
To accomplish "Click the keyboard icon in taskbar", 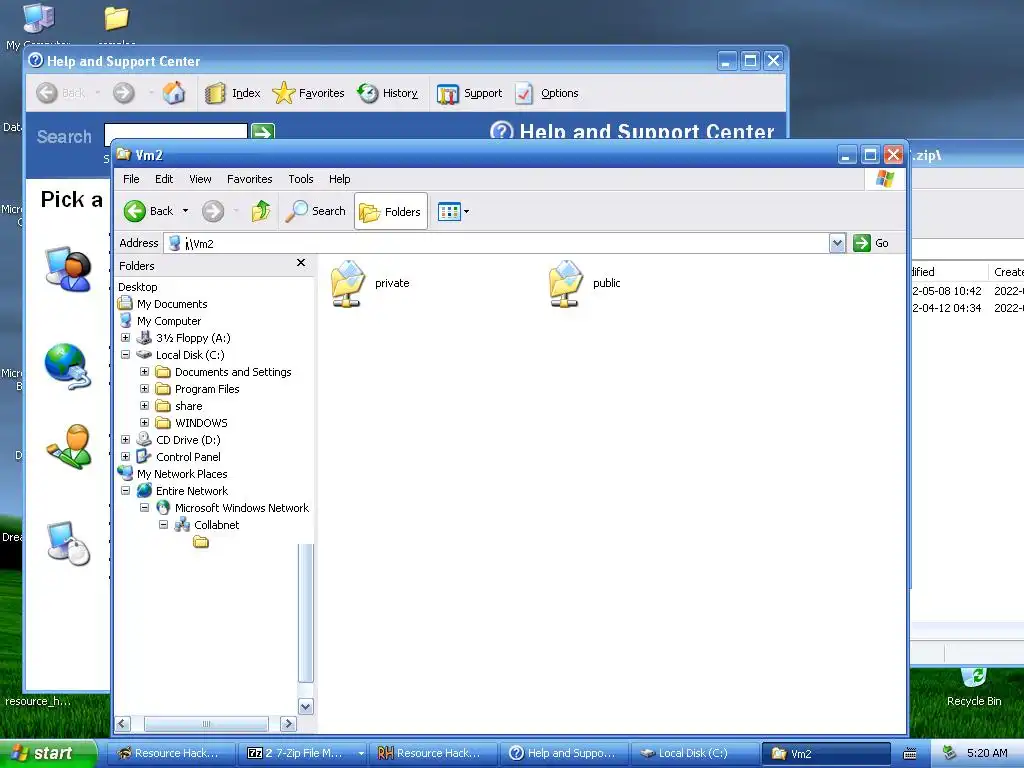I will pos(910,754).
